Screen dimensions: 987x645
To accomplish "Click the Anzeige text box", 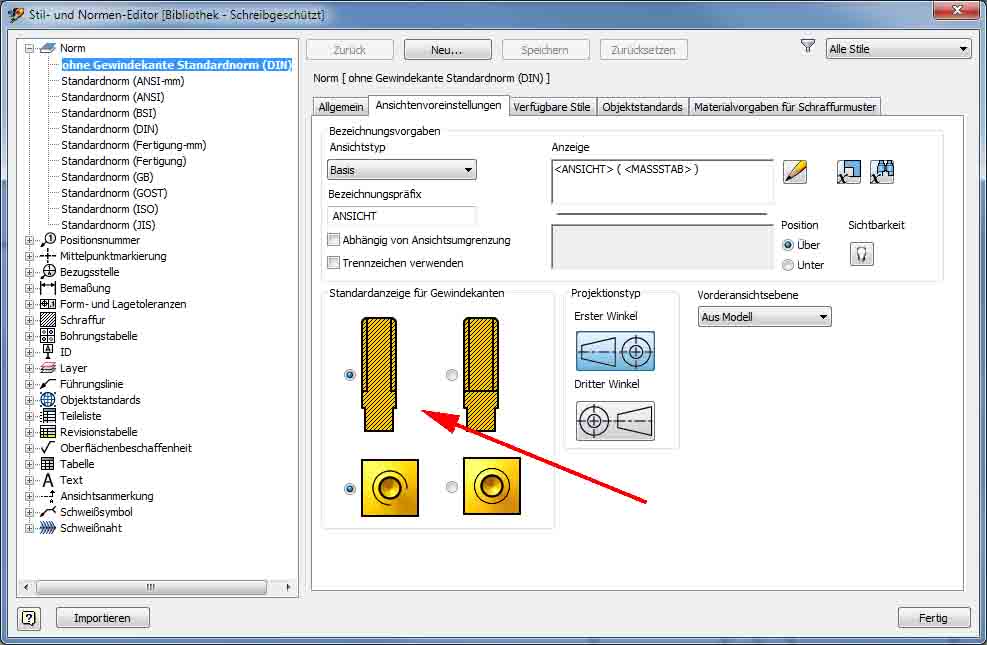I will [662, 182].
